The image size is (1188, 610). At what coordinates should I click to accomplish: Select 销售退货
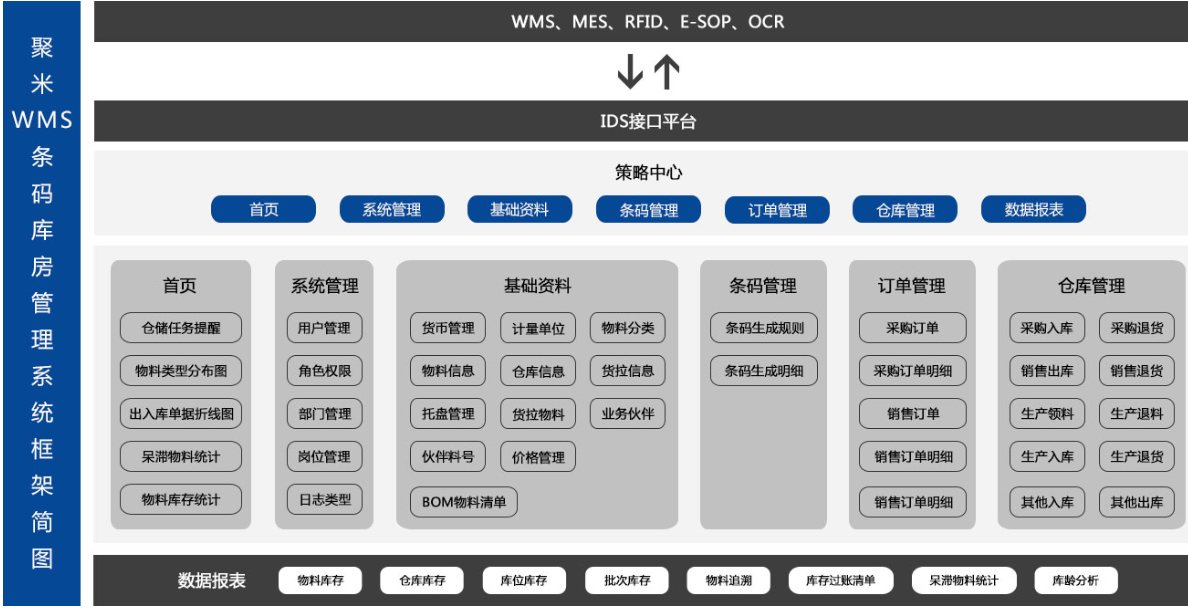[x=1136, y=371]
